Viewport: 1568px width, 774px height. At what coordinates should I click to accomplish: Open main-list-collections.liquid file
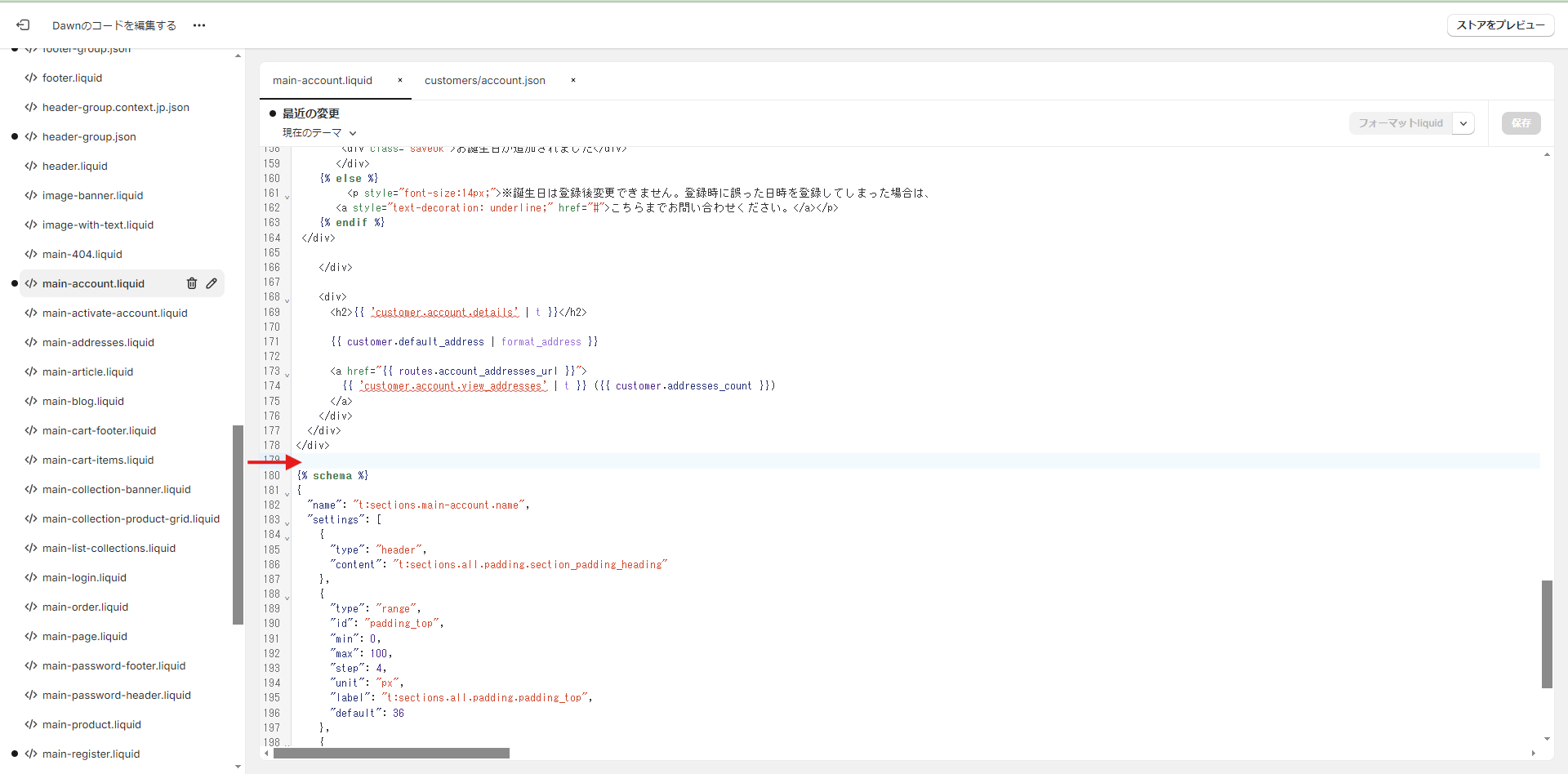click(x=109, y=548)
